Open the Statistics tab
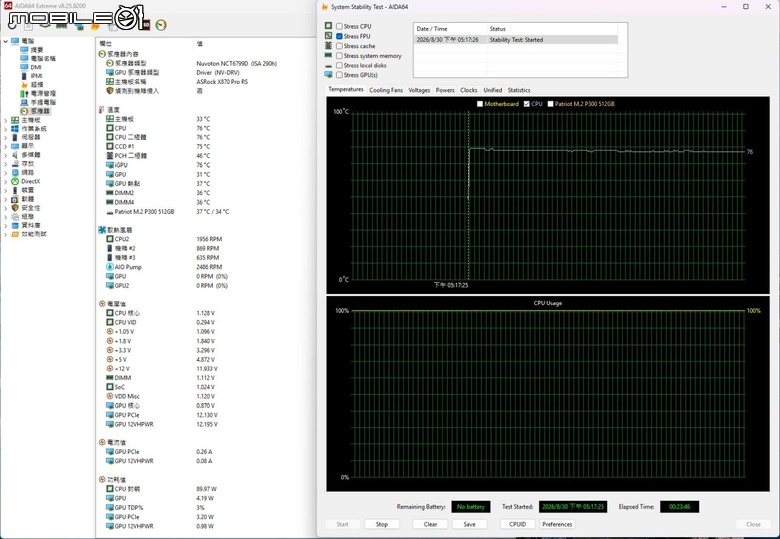The height and width of the screenshot is (539, 780). pos(519,90)
